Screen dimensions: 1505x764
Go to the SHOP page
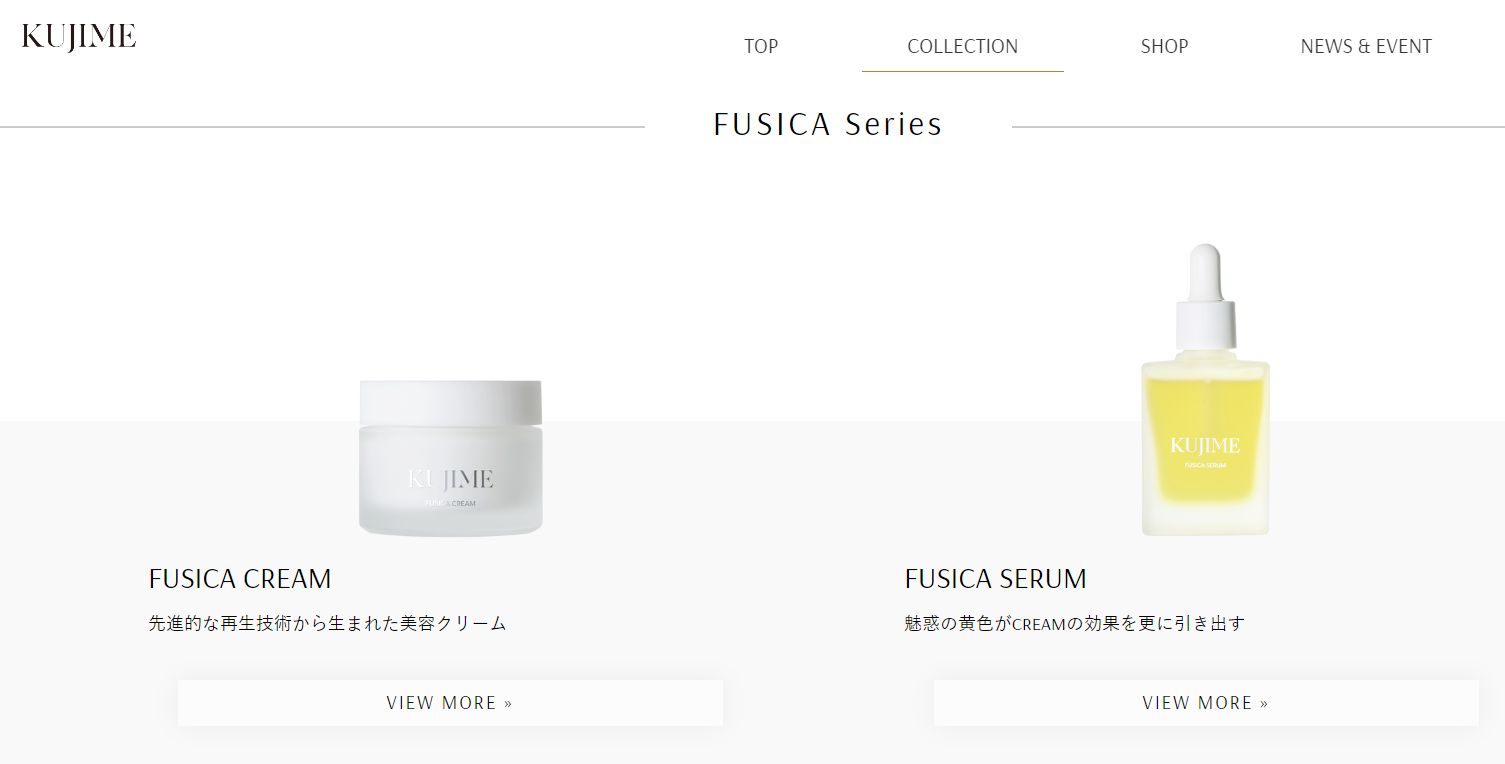pos(1164,46)
